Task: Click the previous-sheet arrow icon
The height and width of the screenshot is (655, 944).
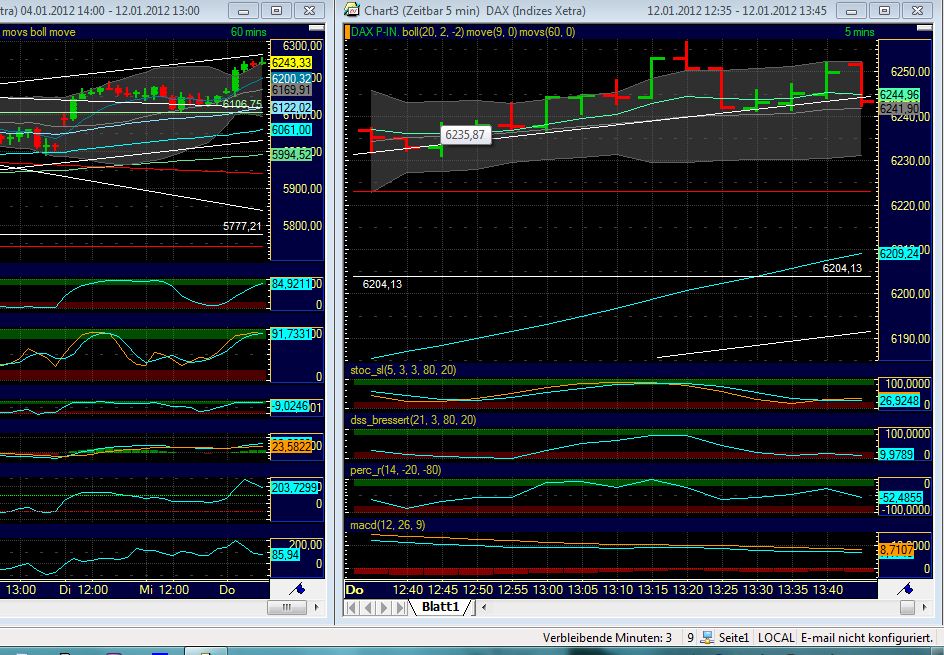Action: (368, 607)
